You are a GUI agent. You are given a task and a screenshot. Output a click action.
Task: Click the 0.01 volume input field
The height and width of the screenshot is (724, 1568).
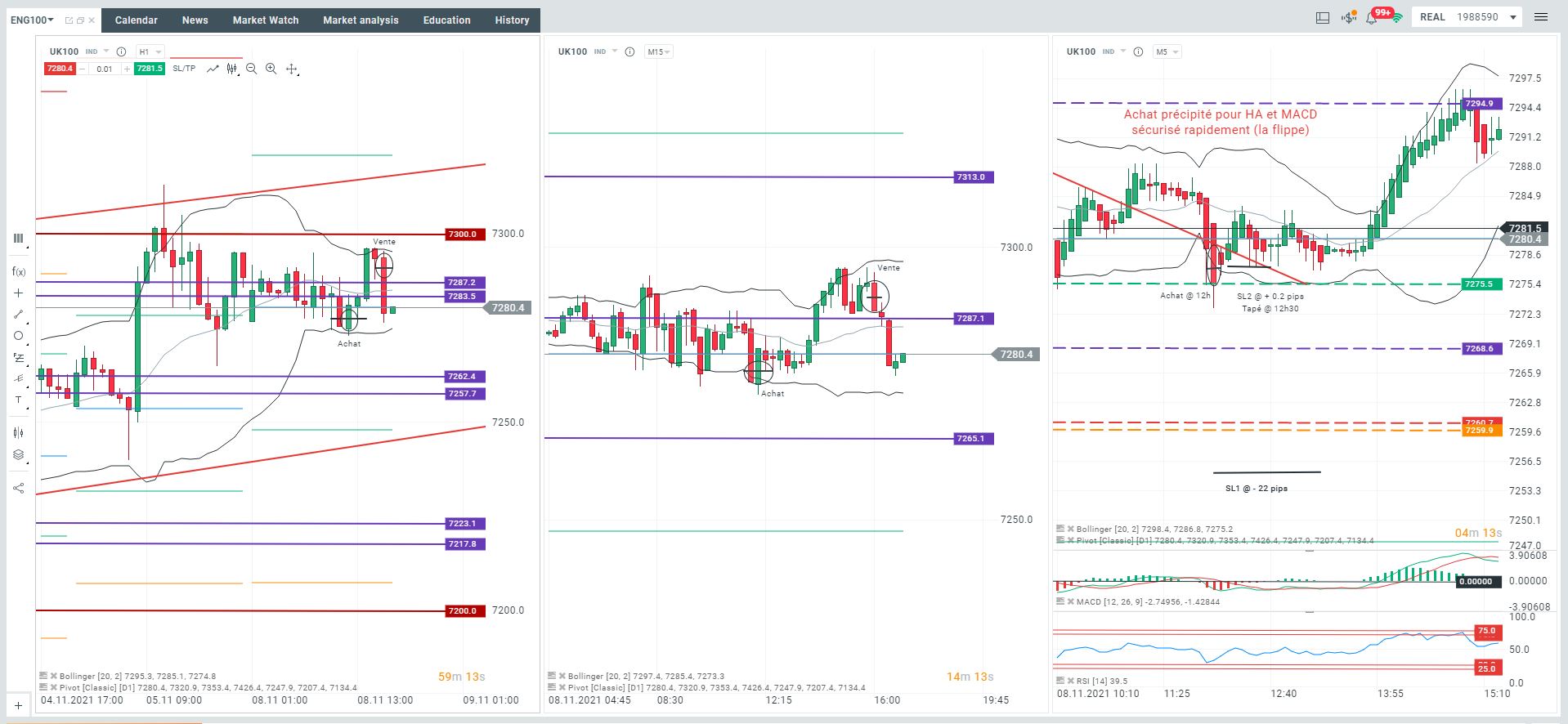coord(105,69)
